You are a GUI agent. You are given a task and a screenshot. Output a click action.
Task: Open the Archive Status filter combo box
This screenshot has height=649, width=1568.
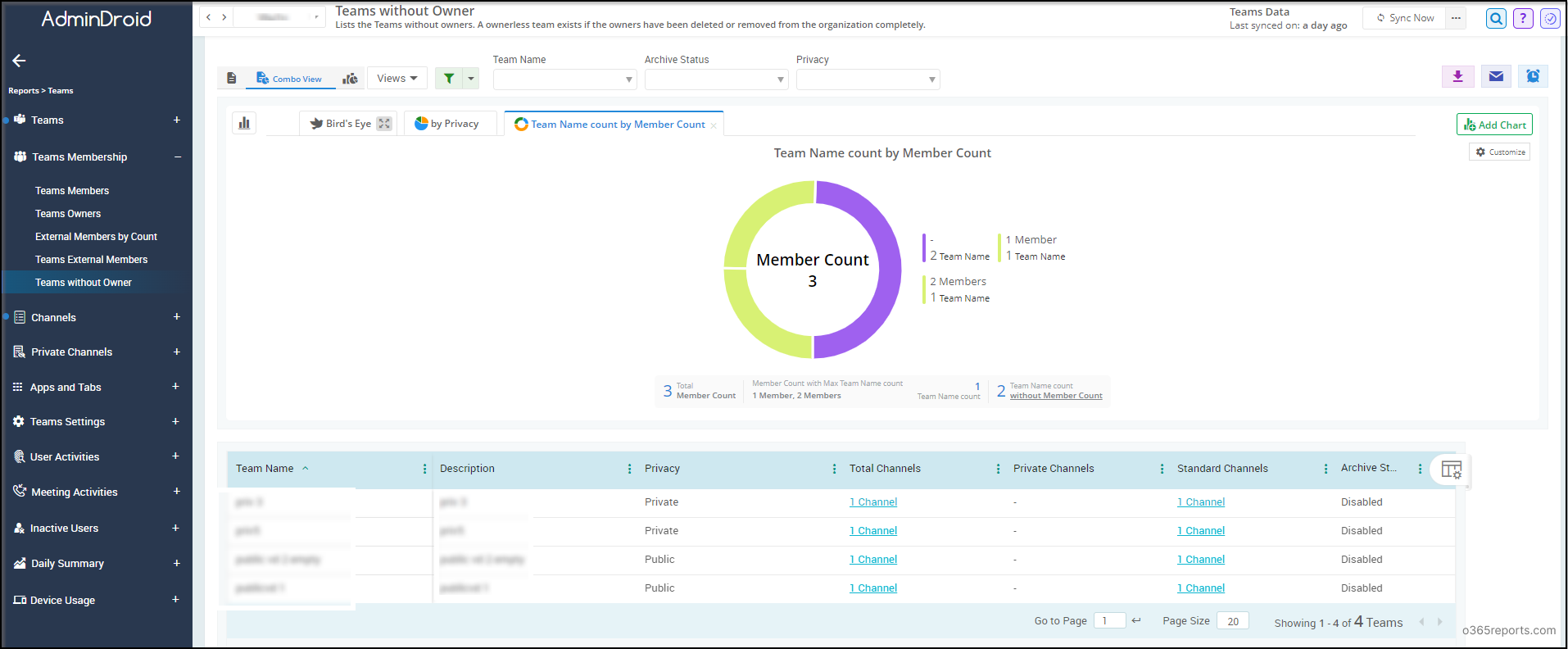pos(716,79)
